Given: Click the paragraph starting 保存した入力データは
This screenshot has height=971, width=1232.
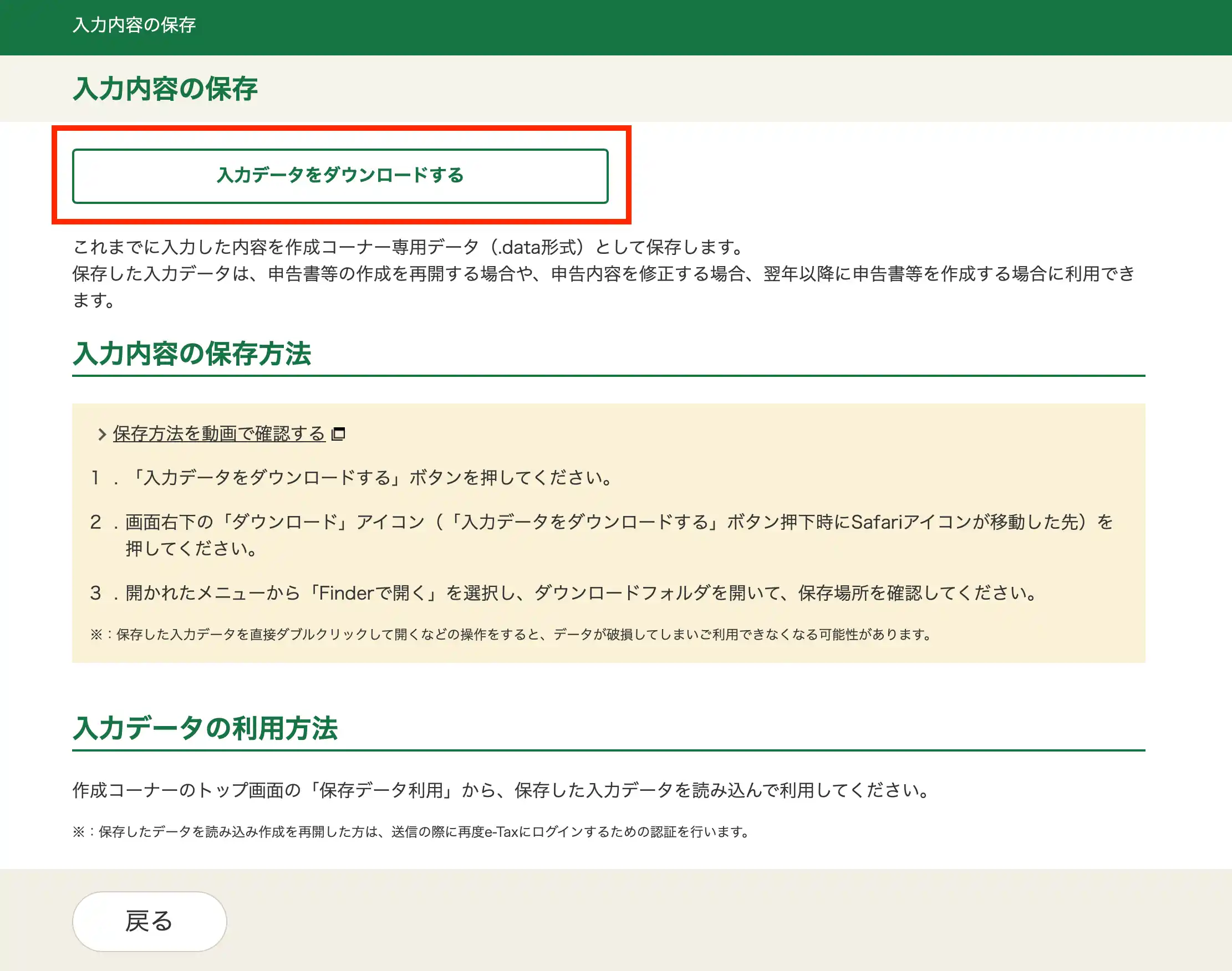Looking at the screenshot, I should [x=603, y=274].
